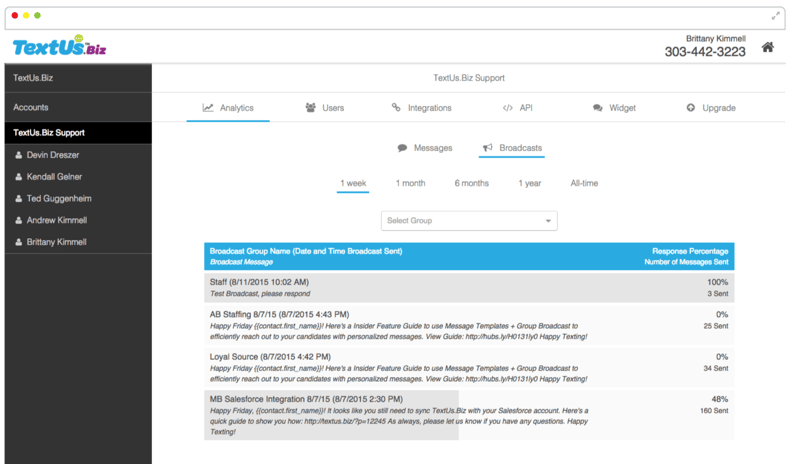Click the Widget chat bubbles icon
Viewport: 790px width, 464px height.
(598, 108)
